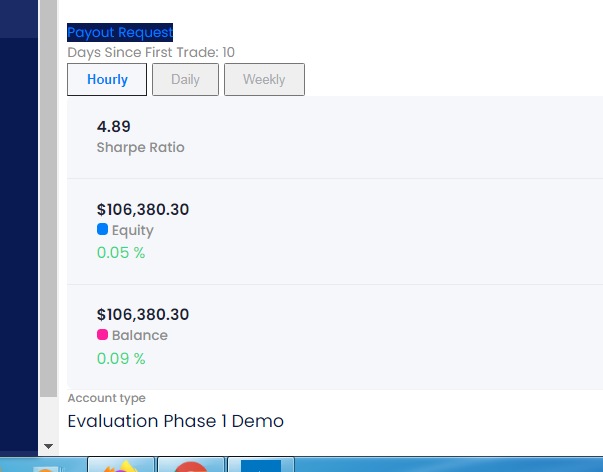Switch to the Daily tab
The width and height of the screenshot is (603, 472).
pos(185,80)
